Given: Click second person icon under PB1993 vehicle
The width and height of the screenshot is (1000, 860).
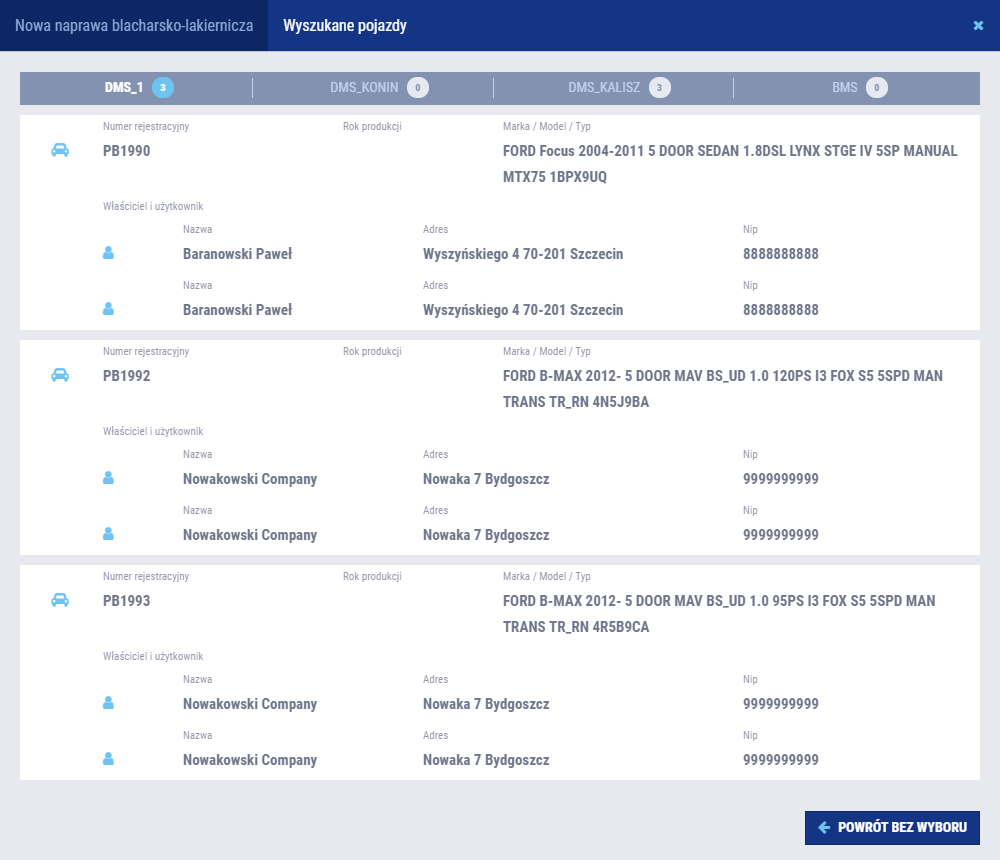Looking at the screenshot, I should pyautogui.click(x=108, y=760).
